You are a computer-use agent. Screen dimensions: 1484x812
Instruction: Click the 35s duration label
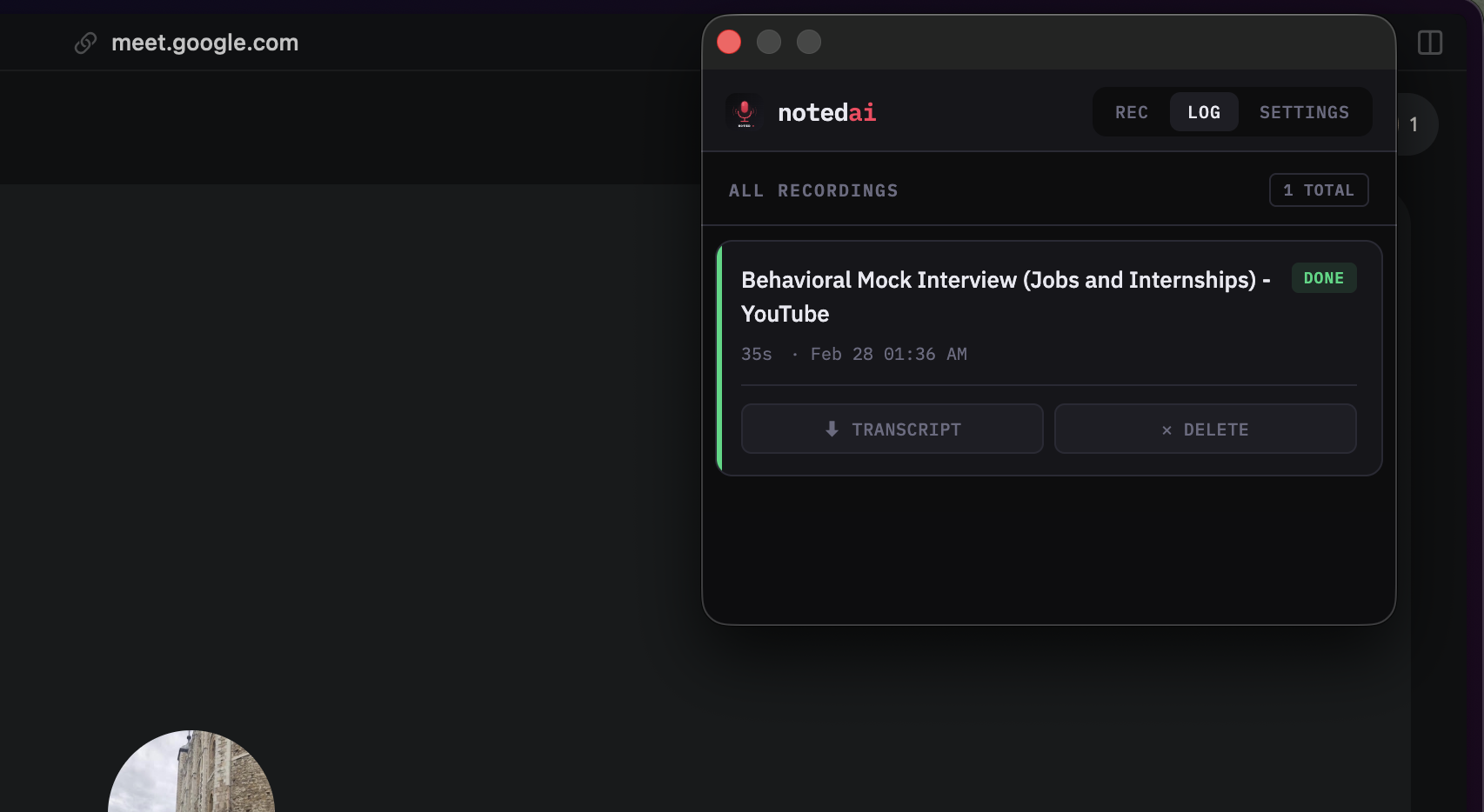click(x=756, y=354)
